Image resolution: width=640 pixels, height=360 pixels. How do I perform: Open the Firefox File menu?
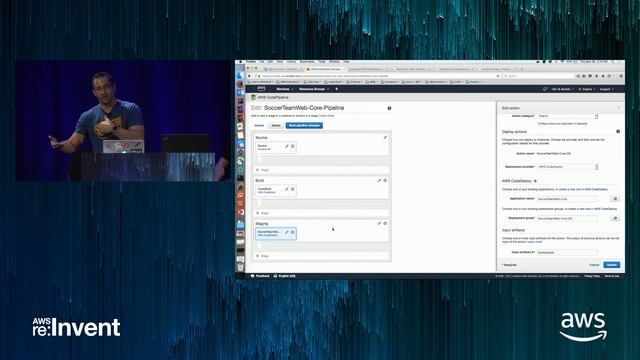[x=262, y=62]
